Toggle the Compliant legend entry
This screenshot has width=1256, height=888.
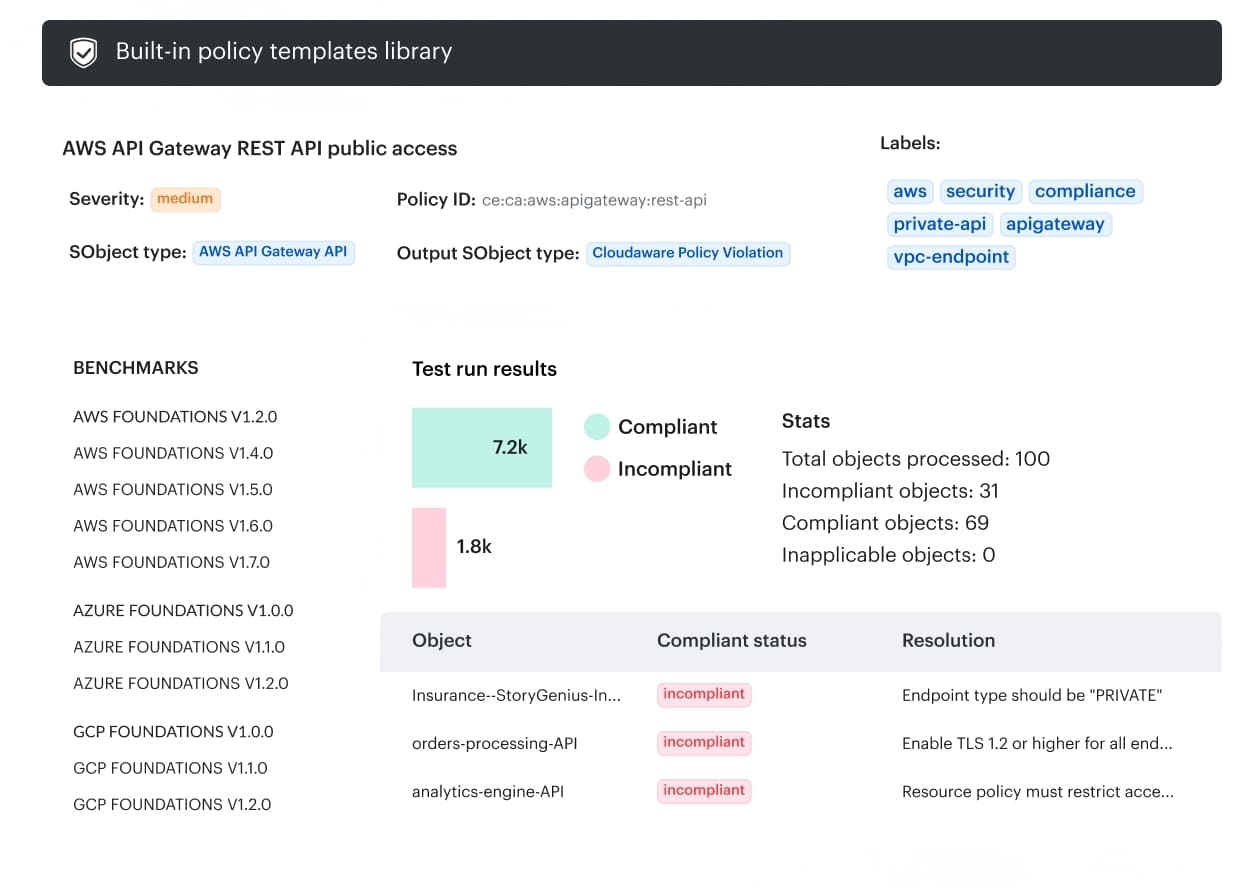[x=668, y=427]
